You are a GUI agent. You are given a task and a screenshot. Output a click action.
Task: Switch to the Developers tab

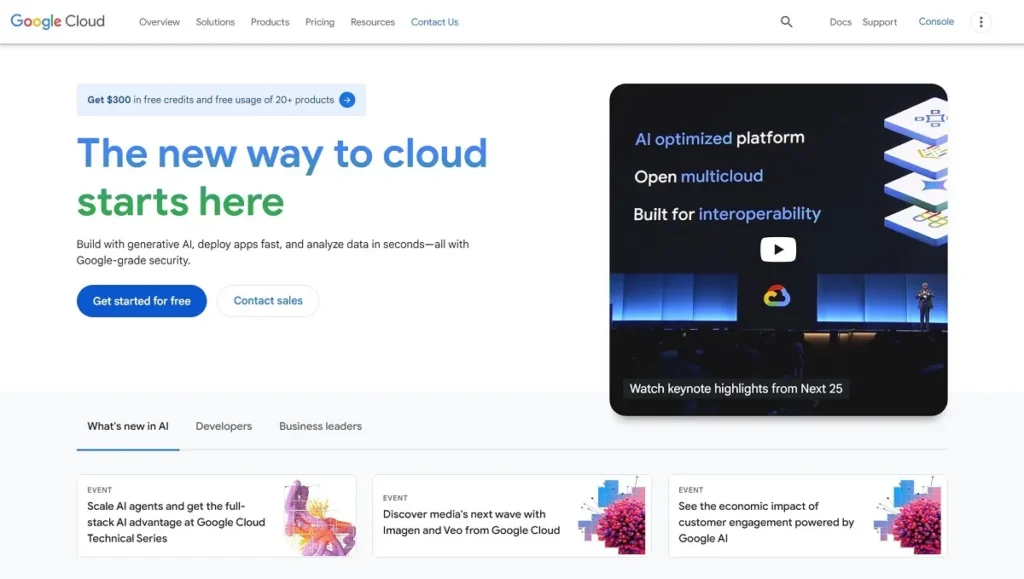tap(223, 426)
